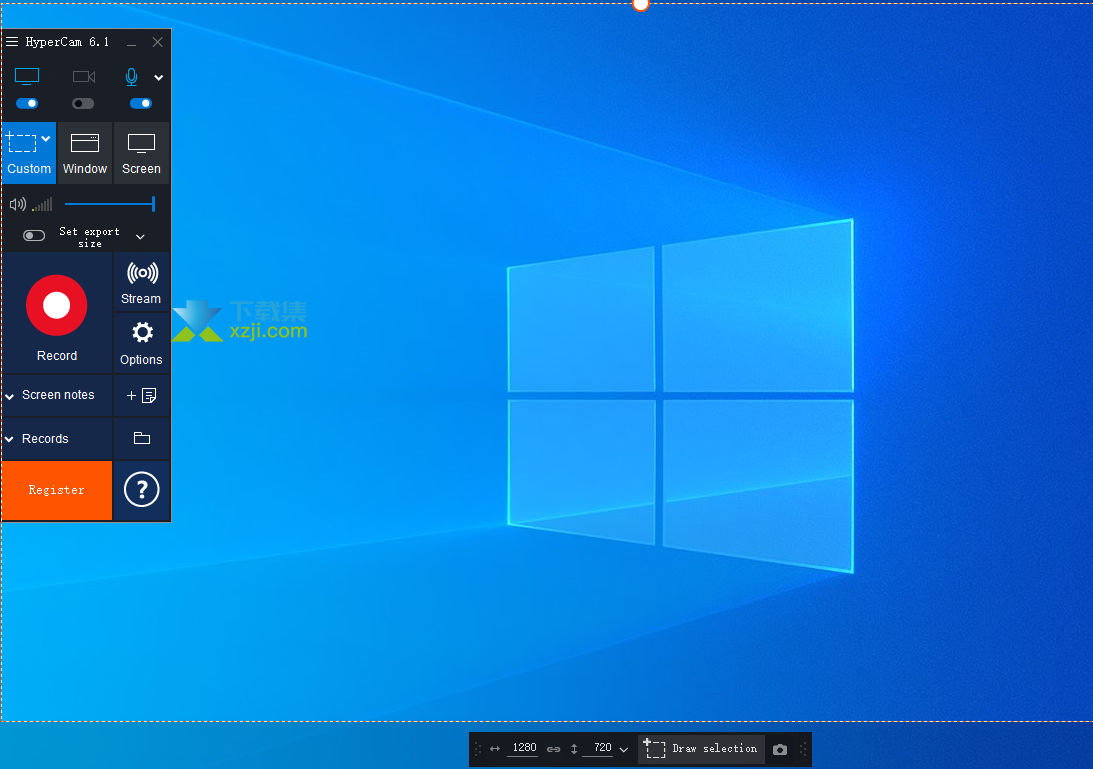Image resolution: width=1093 pixels, height=769 pixels.
Task: Click the HyperCam 6.1 title text
Action: (67, 42)
